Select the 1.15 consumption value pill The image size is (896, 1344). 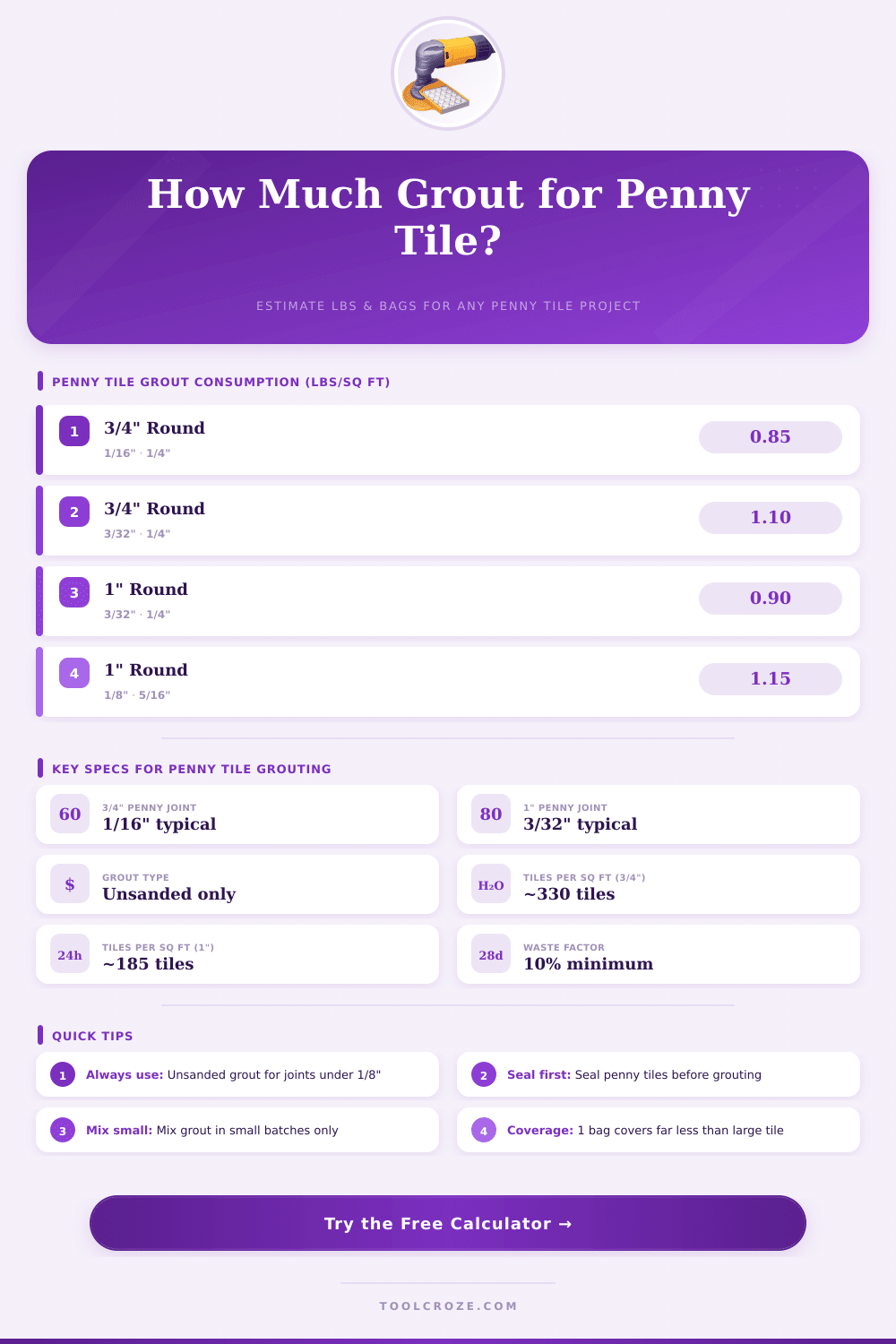point(770,679)
